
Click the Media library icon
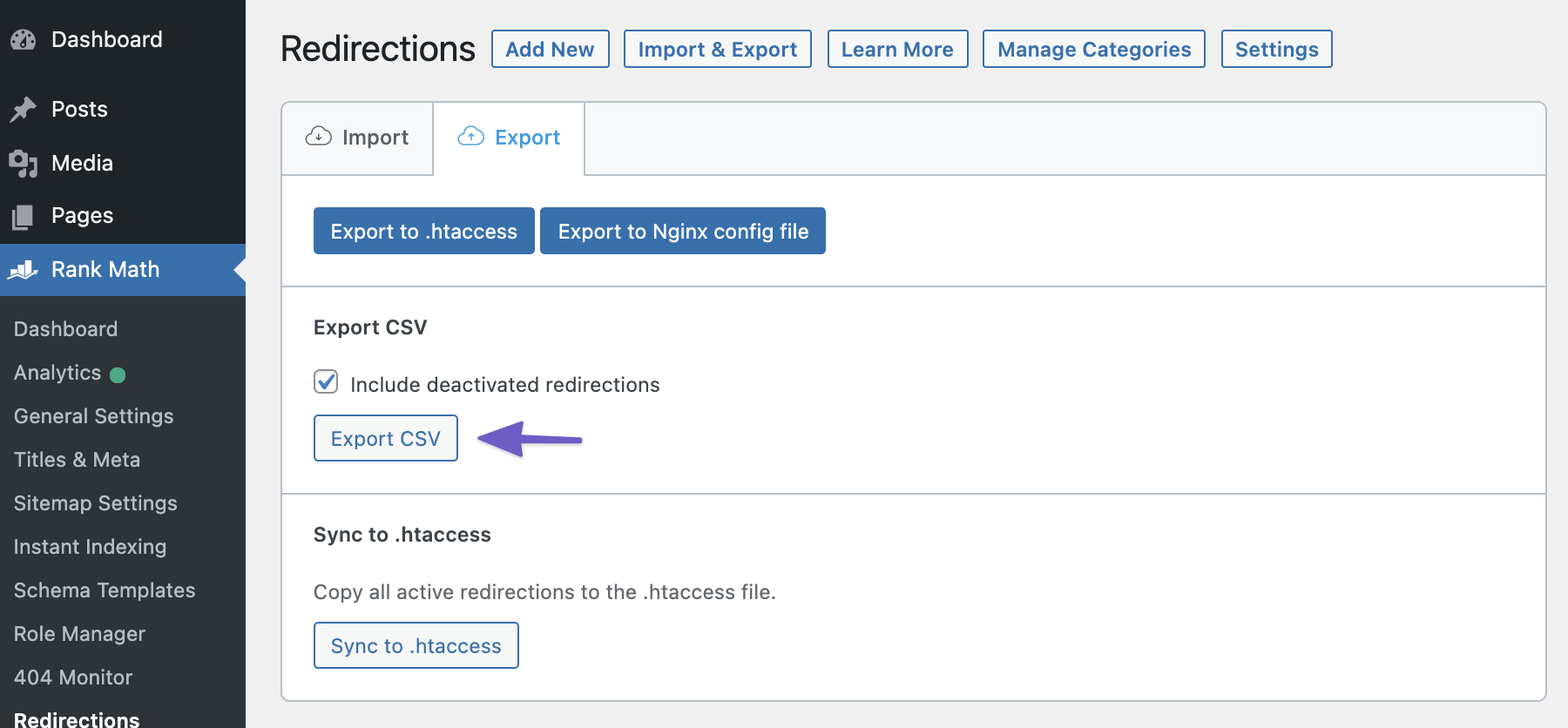24,163
